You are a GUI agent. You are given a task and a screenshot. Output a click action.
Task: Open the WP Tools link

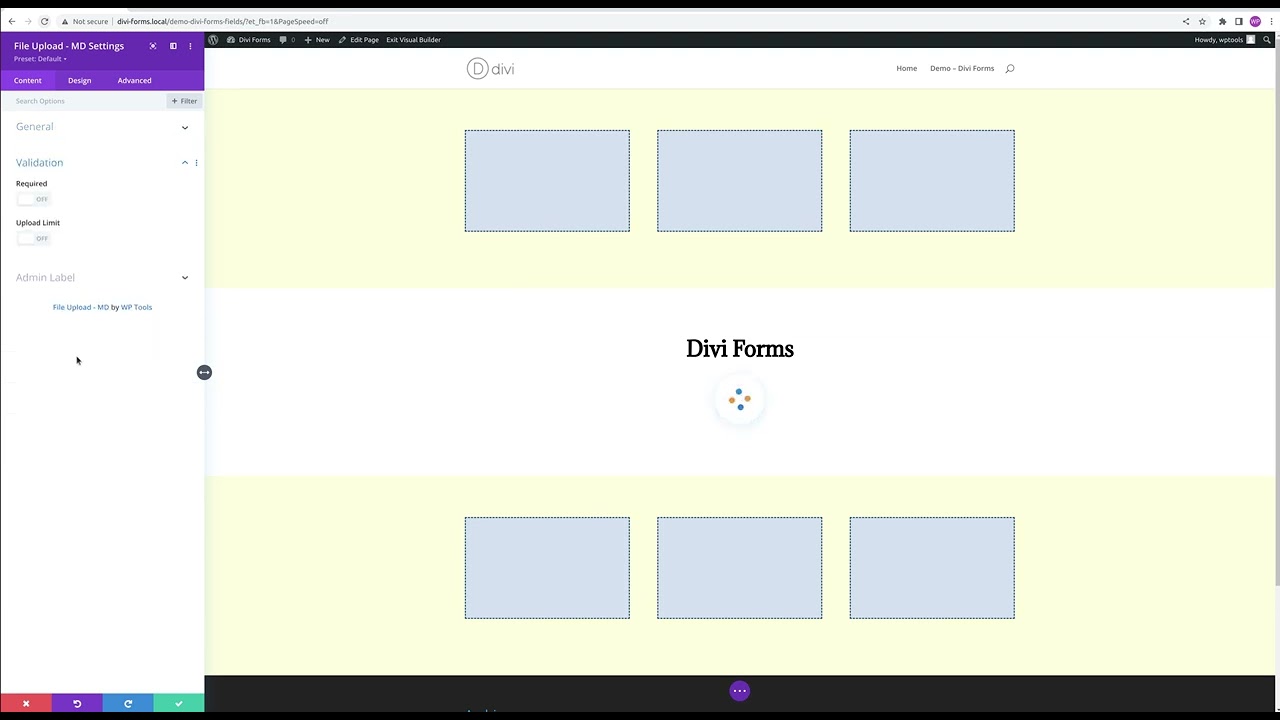(x=136, y=307)
